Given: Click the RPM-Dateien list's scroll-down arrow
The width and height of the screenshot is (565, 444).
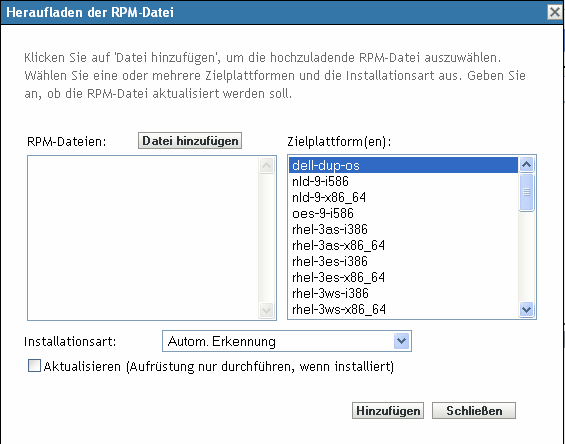Looking at the screenshot, I should point(266,310).
